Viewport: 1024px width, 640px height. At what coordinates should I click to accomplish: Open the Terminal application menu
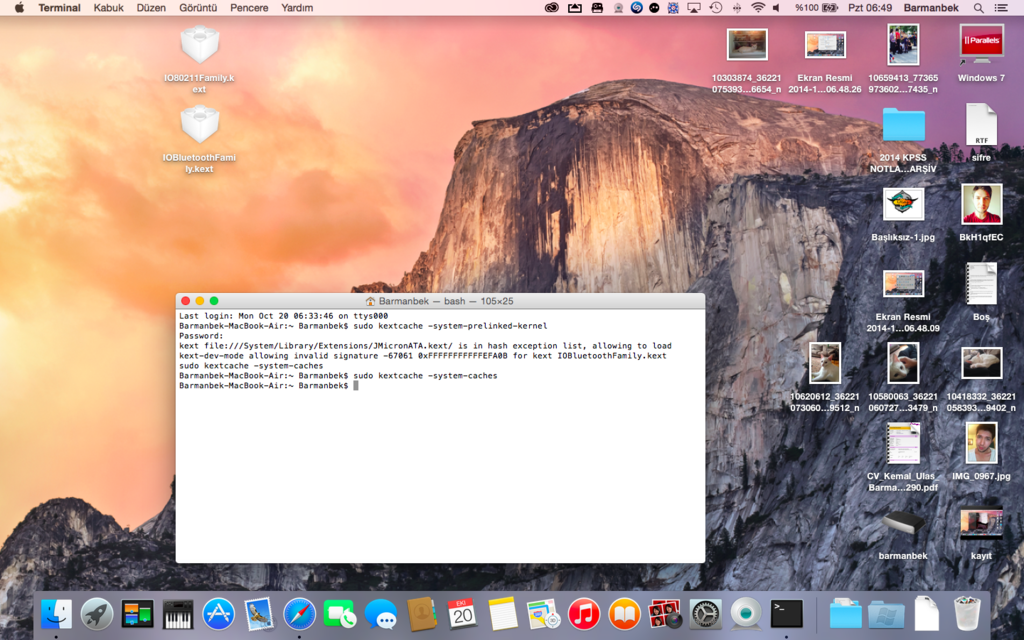(x=59, y=8)
